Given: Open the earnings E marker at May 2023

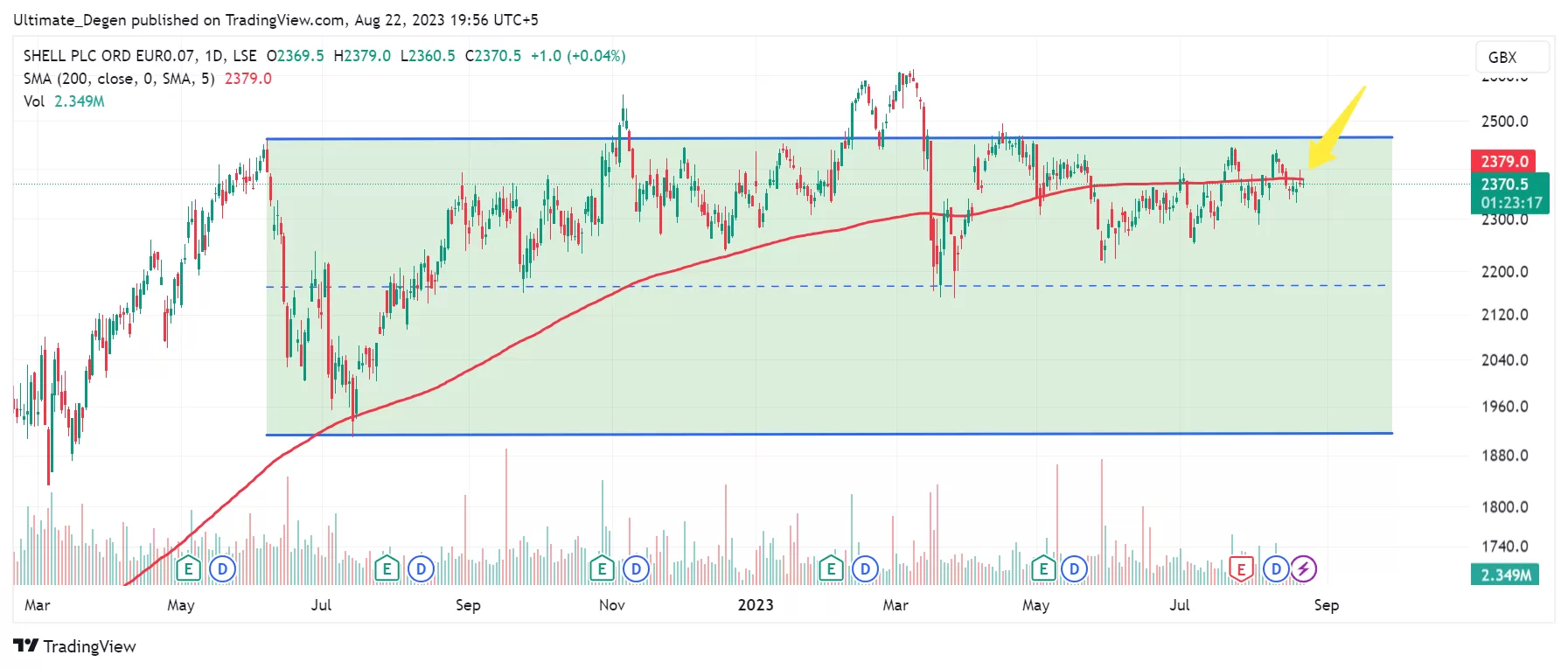Looking at the screenshot, I should pyautogui.click(x=1043, y=569).
